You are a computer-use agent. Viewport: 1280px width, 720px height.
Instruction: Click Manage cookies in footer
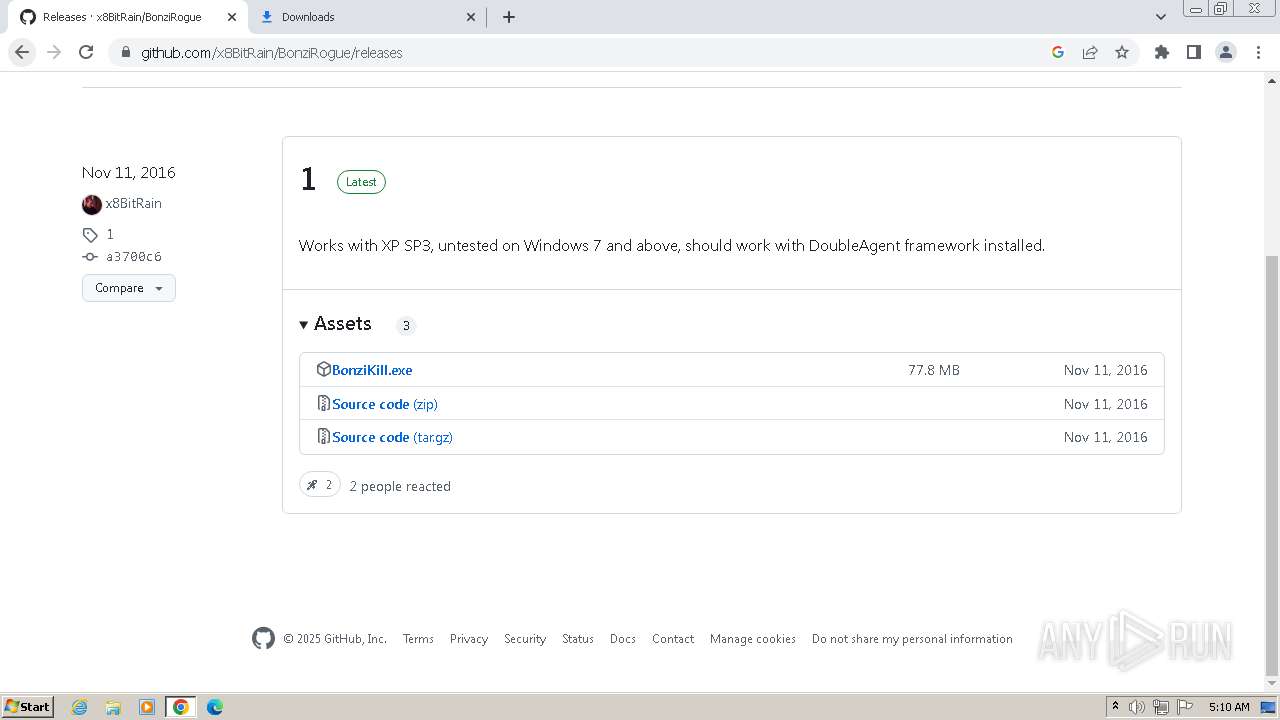tap(753, 639)
